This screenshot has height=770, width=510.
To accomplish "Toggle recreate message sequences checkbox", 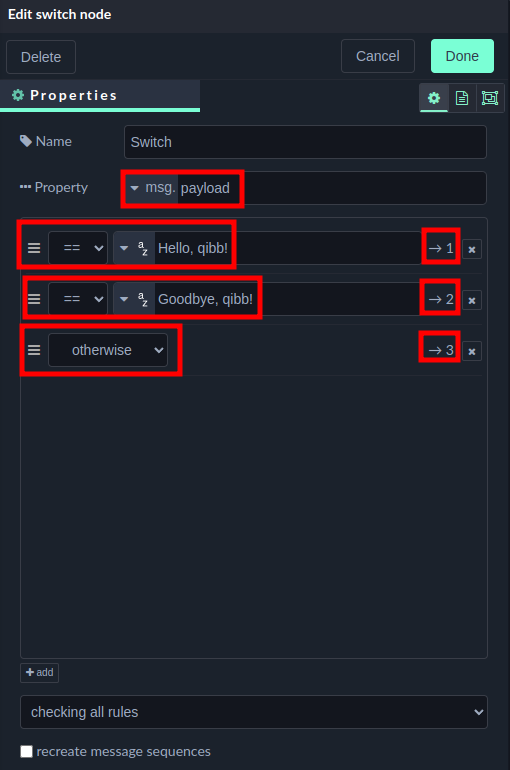I will pos(27,751).
